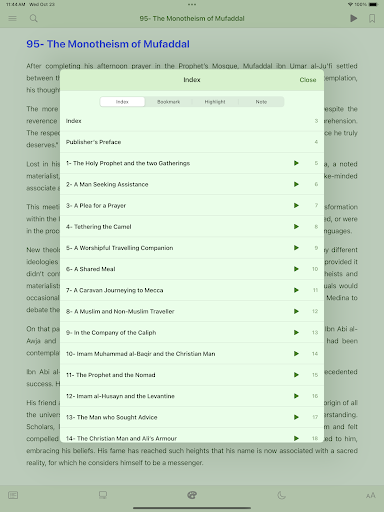Switch to the Note tab
This screenshot has width=384, height=512.
[x=261, y=102]
